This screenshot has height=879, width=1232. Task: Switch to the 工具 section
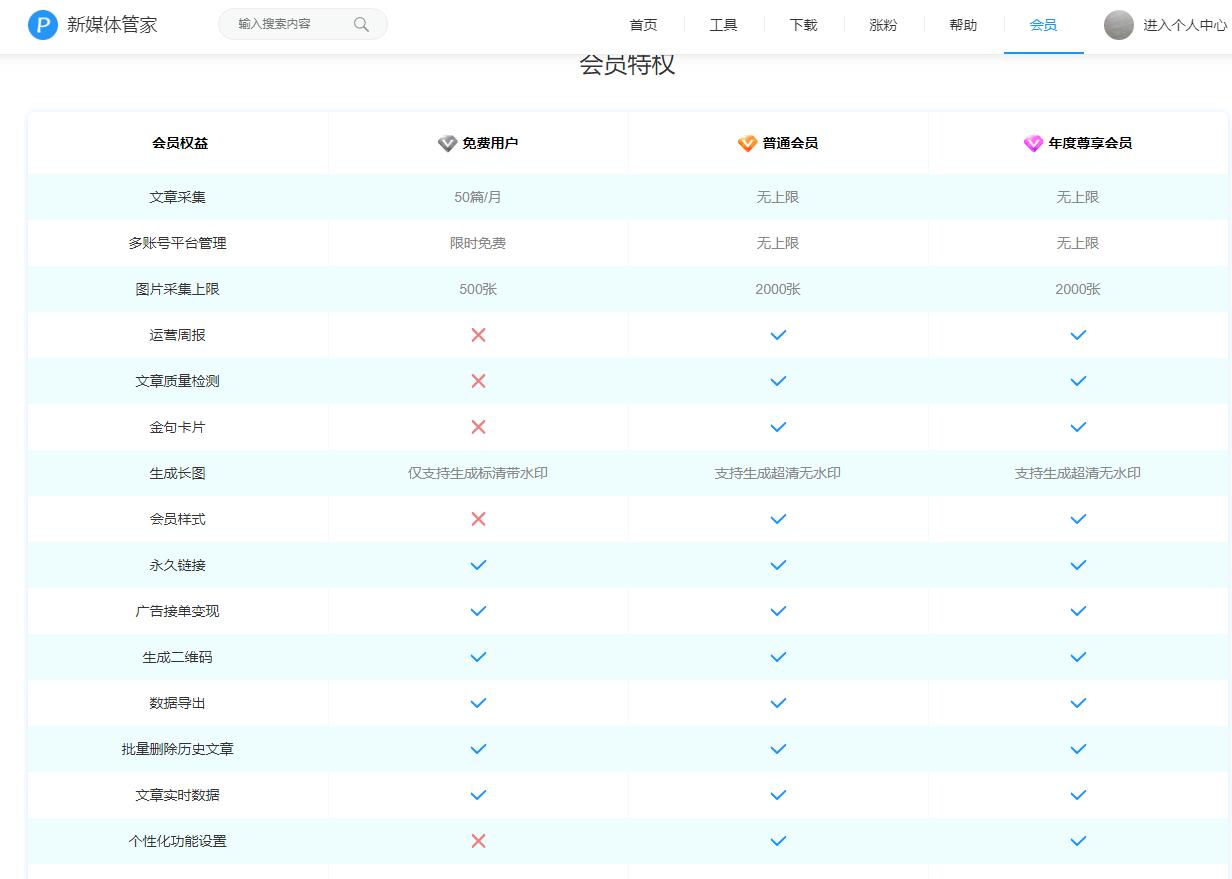pyautogui.click(x=724, y=24)
